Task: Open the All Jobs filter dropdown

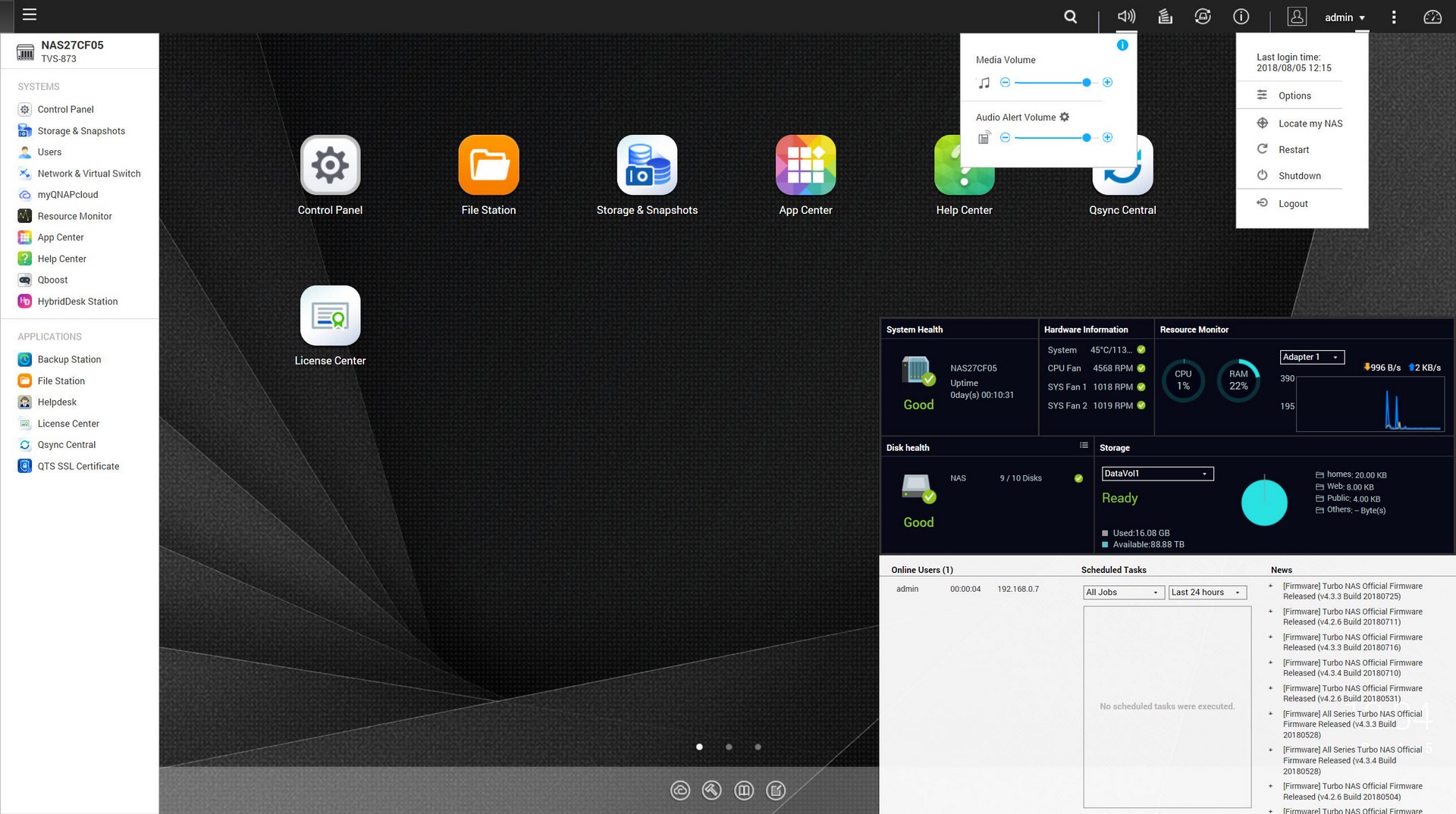Action: [x=1123, y=593]
